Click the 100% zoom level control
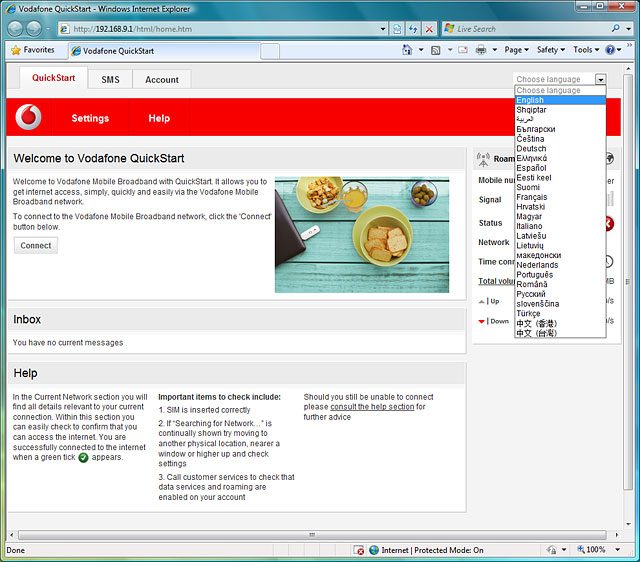640x562 pixels. point(598,550)
